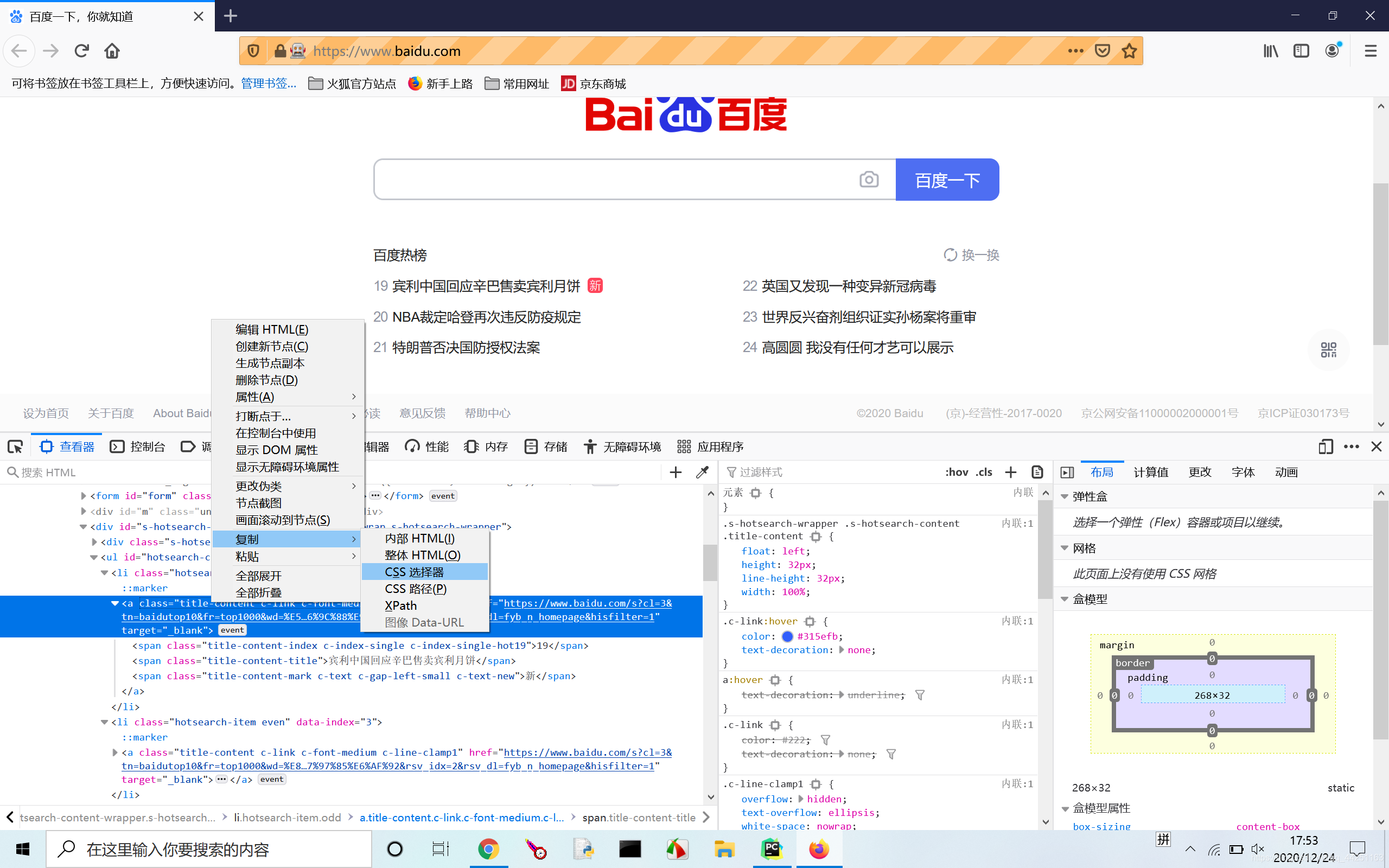Expand the form id="form" node
1389x868 pixels.
pos(84,496)
